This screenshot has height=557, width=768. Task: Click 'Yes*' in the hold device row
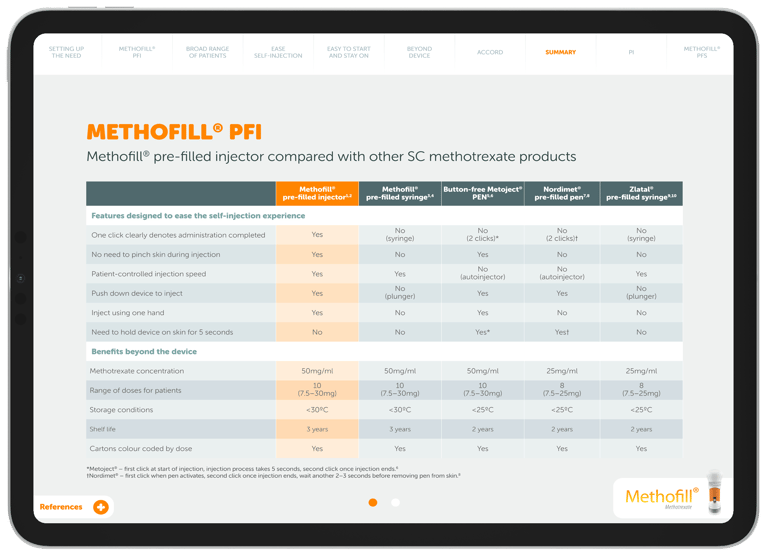point(483,332)
